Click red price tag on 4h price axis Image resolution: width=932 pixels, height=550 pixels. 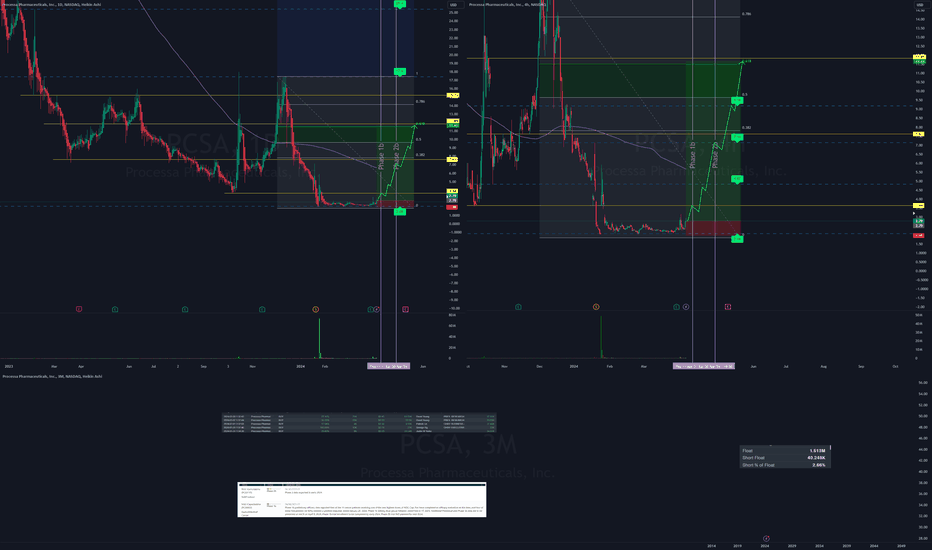click(920, 235)
